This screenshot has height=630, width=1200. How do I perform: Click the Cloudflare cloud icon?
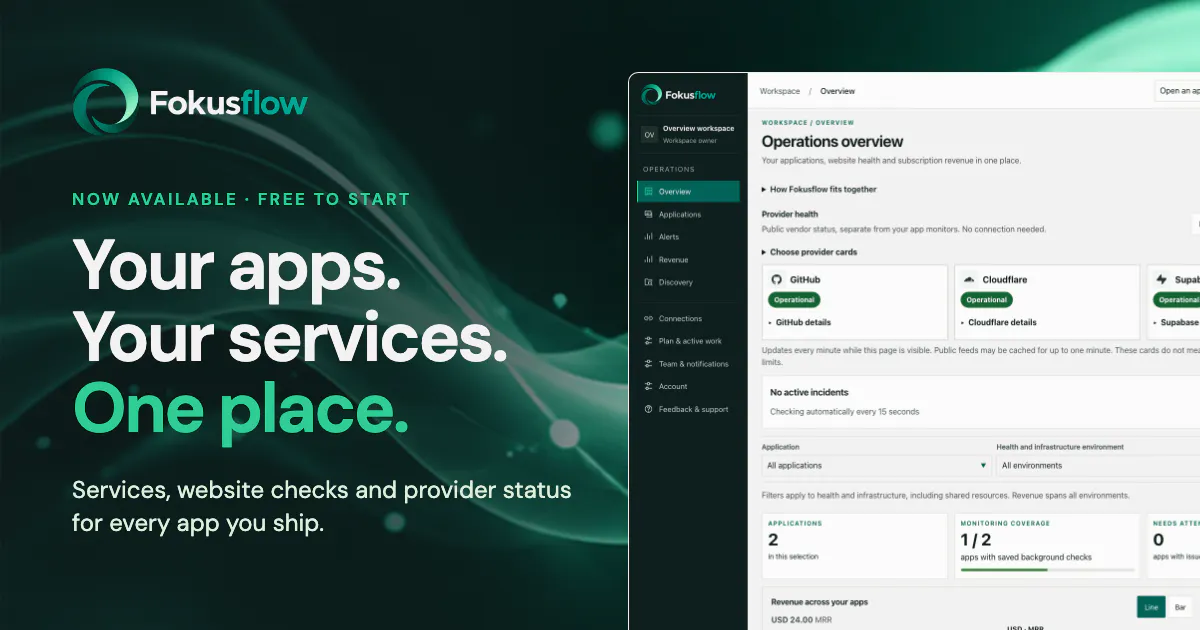coord(968,280)
